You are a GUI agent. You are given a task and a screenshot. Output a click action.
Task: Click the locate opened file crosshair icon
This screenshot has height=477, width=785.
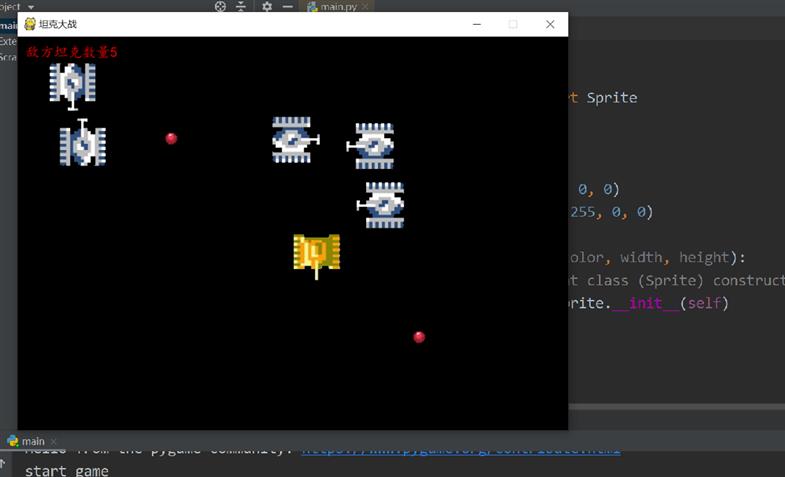220,7
